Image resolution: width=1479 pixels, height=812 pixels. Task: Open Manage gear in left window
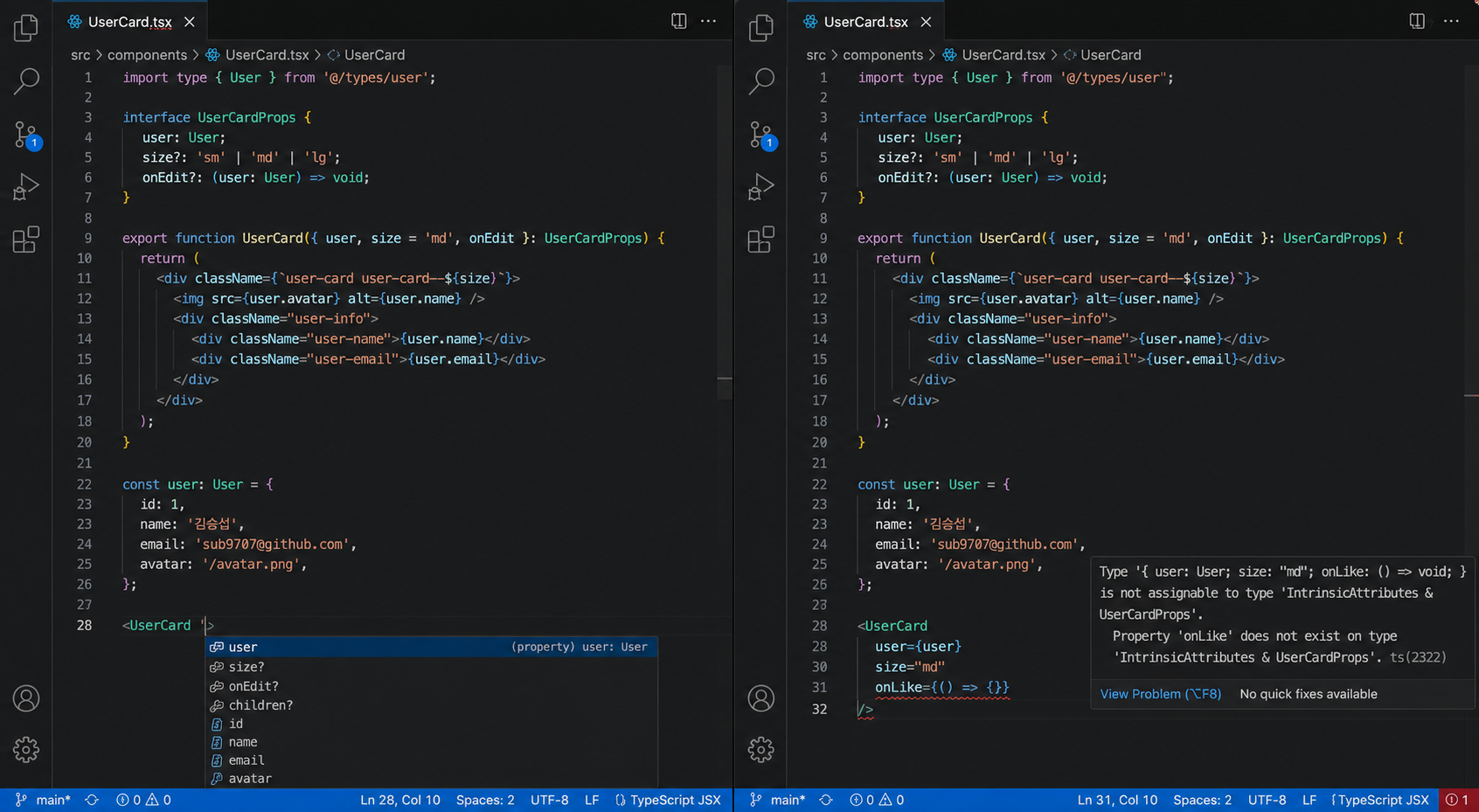[26, 749]
